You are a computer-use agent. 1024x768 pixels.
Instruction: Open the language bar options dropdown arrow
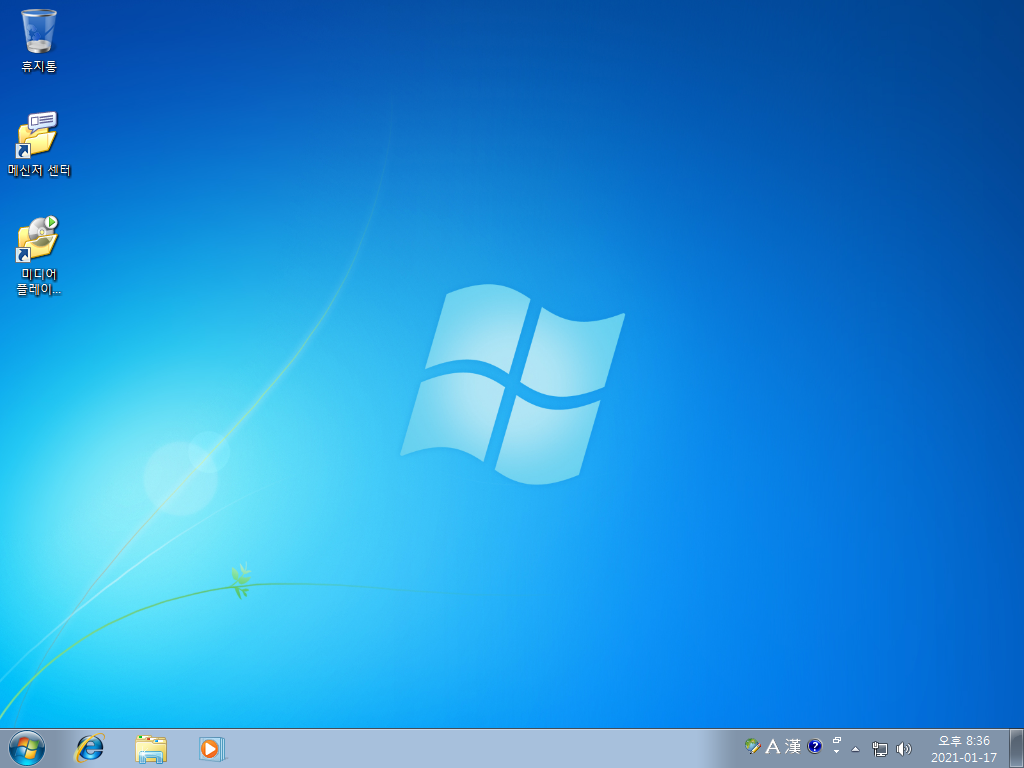[x=837, y=752]
